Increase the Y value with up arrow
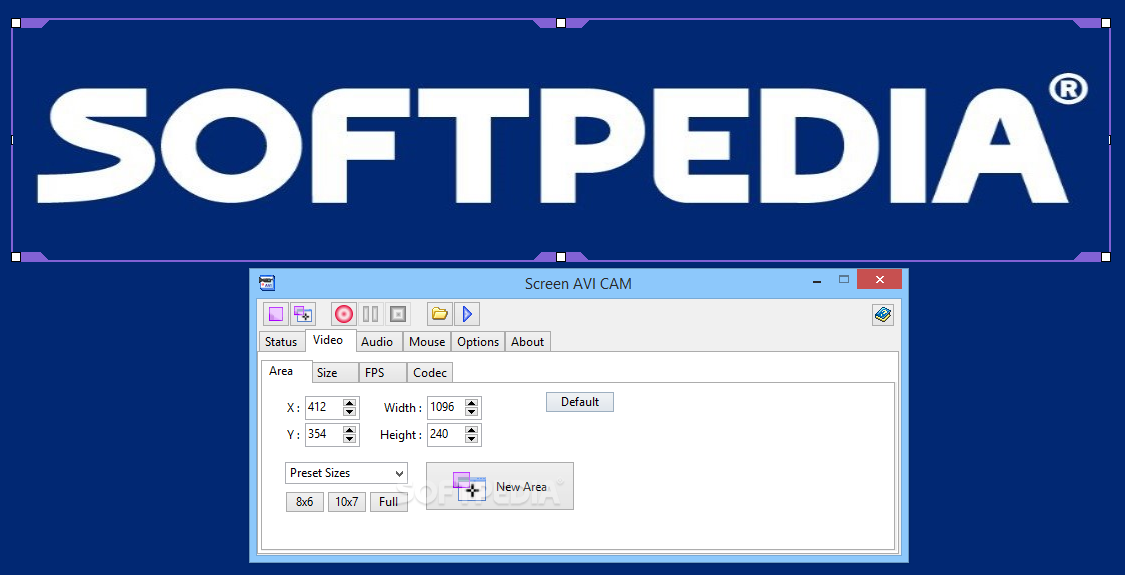This screenshot has height=575, width=1125. click(x=349, y=431)
